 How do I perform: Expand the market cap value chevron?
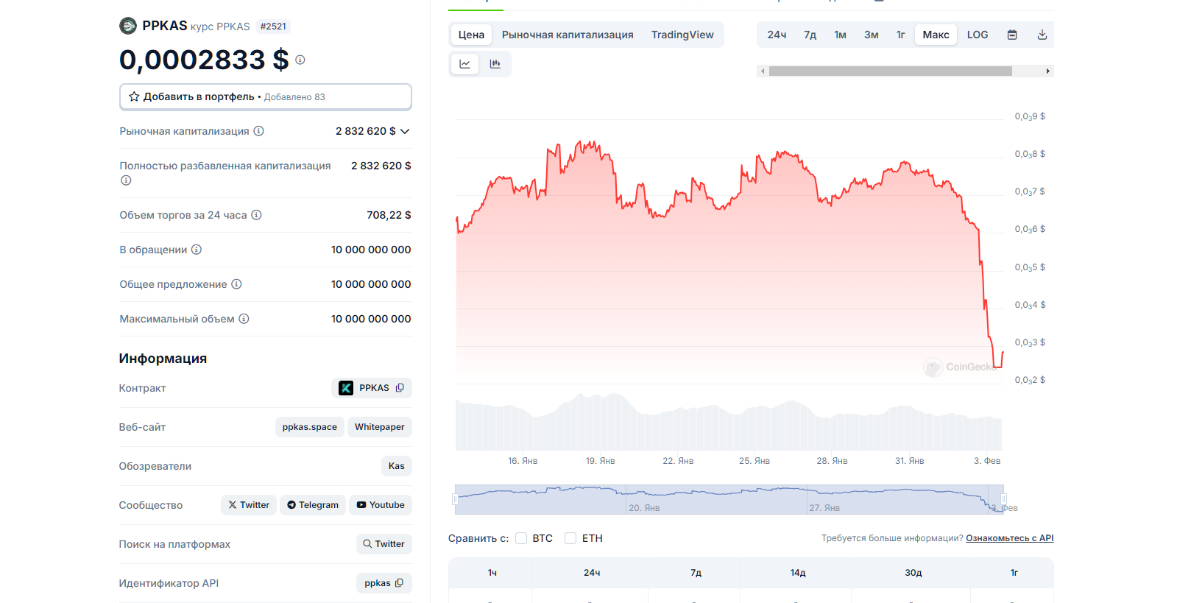click(x=405, y=131)
